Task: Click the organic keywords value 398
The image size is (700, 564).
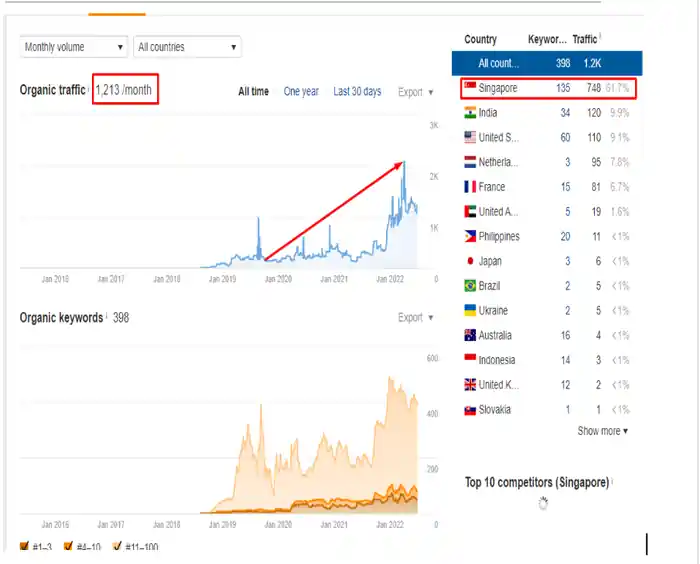Action: tap(121, 318)
